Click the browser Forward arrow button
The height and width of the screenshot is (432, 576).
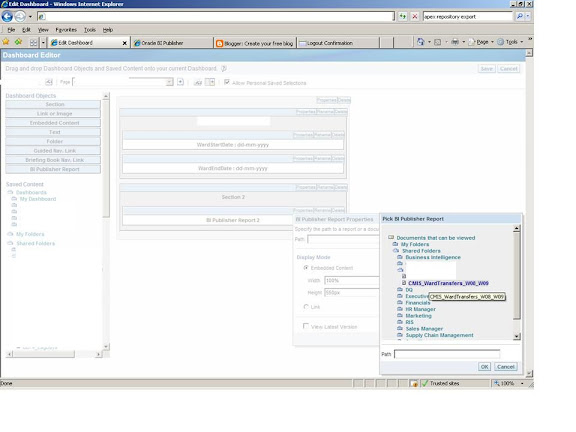pos(20,17)
